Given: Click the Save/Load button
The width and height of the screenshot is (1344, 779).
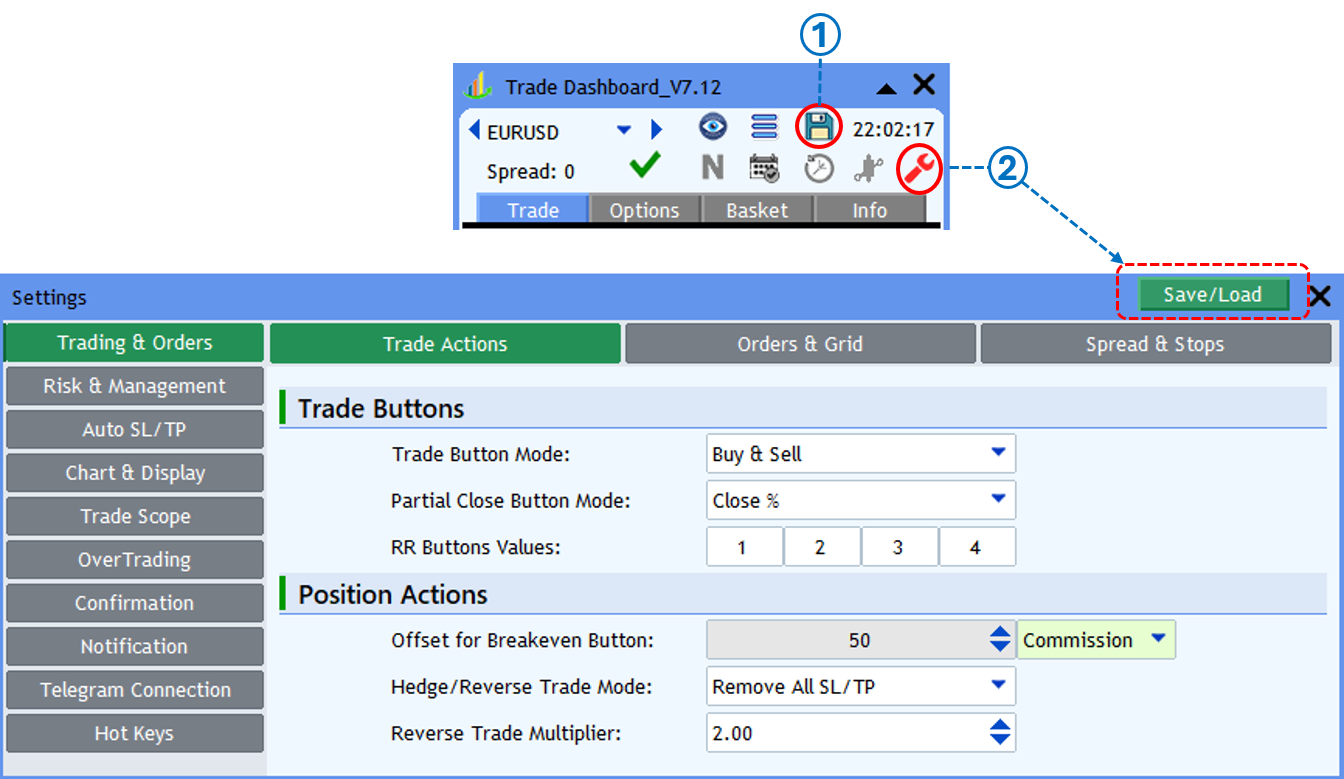Looking at the screenshot, I should [1213, 295].
